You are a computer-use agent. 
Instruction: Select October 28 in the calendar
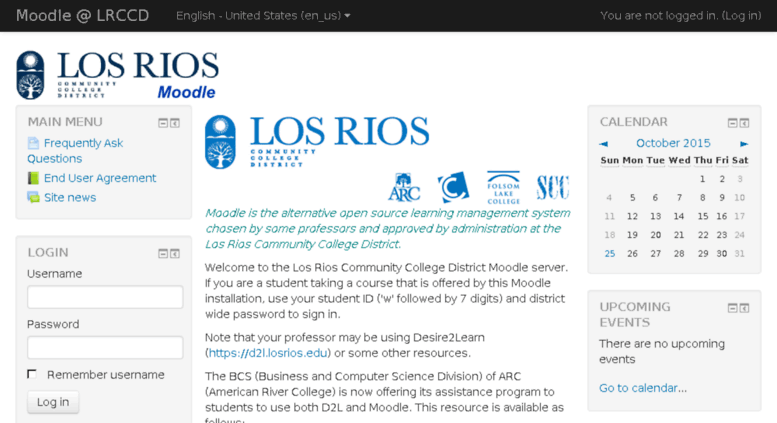(679, 254)
